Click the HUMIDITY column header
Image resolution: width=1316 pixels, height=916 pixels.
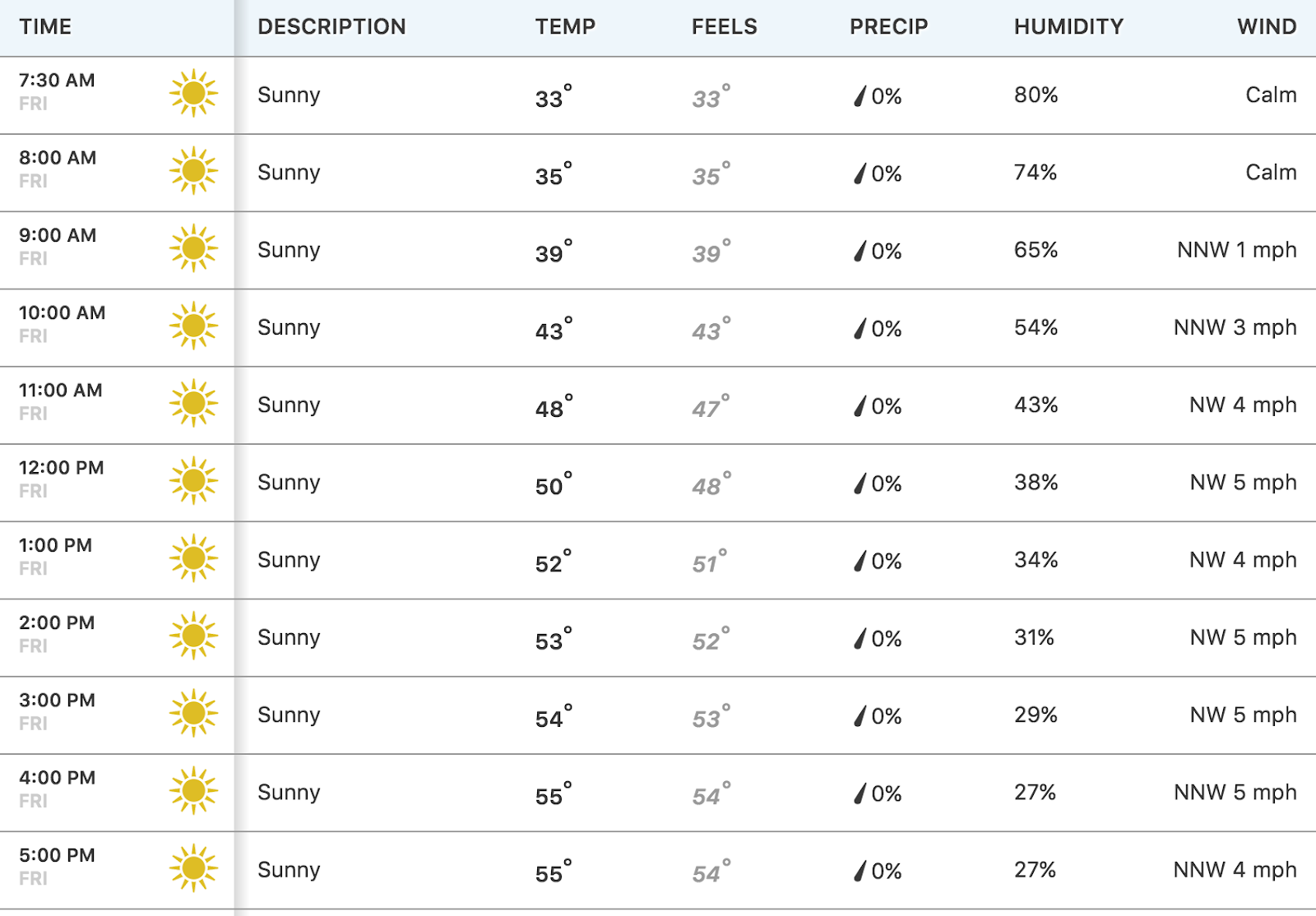point(1068,26)
